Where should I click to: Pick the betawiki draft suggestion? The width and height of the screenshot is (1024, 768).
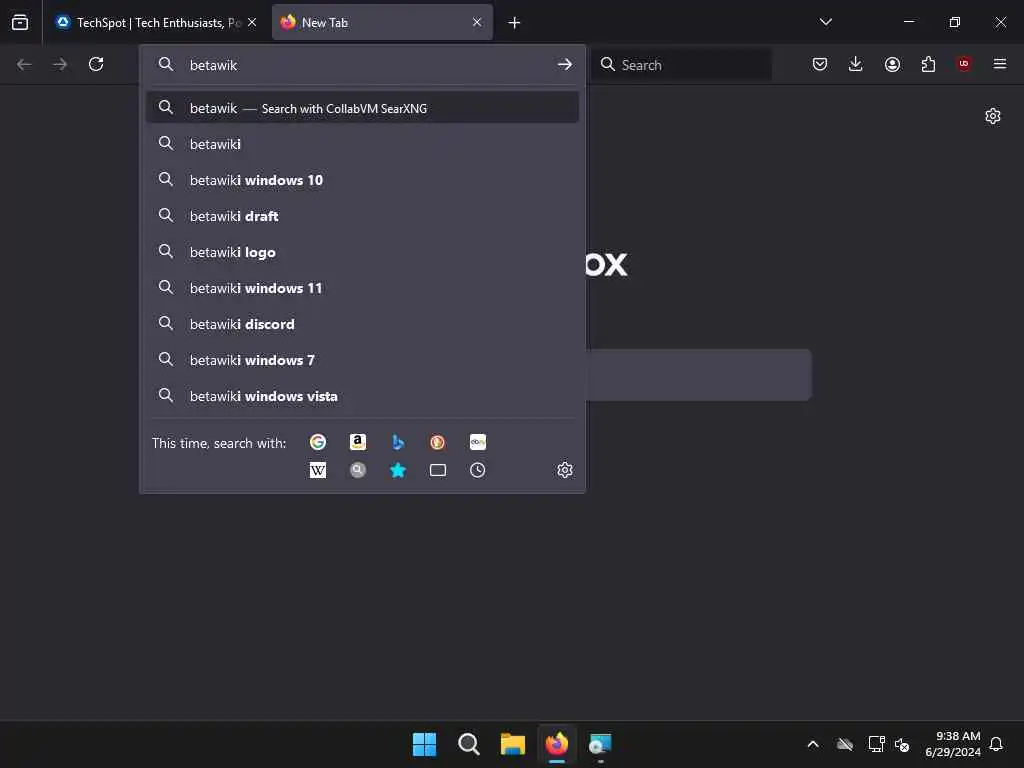click(362, 216)
